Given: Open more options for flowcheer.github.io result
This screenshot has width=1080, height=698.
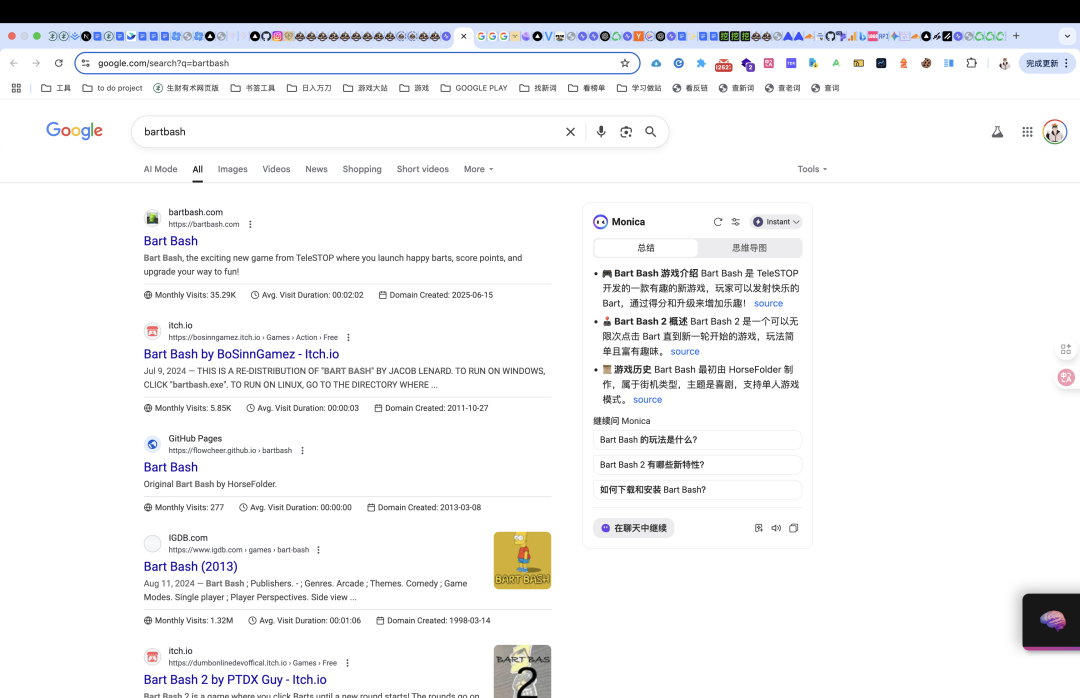Looking at the screenshot, I should point(302,451).
